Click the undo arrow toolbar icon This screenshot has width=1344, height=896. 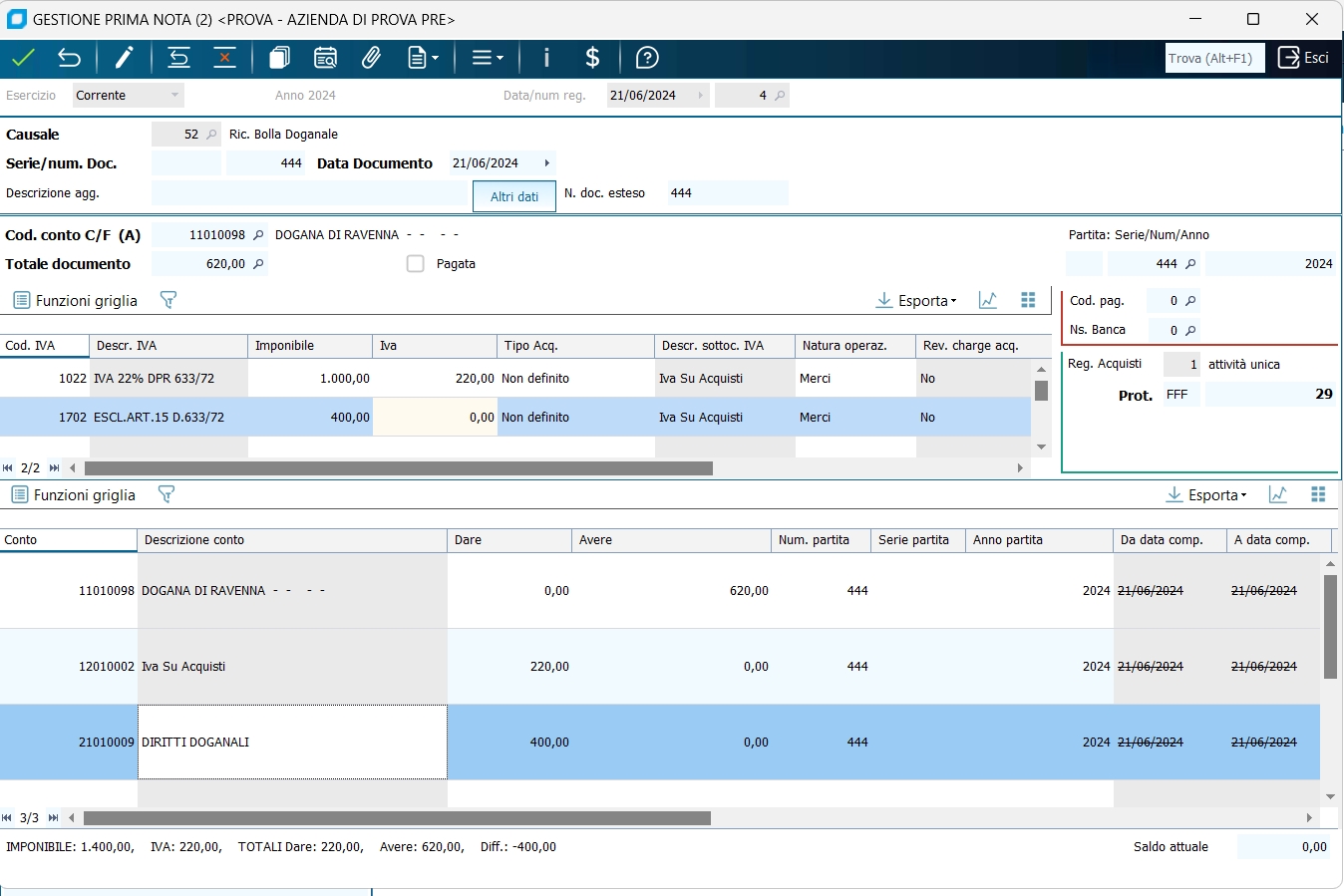69,58
